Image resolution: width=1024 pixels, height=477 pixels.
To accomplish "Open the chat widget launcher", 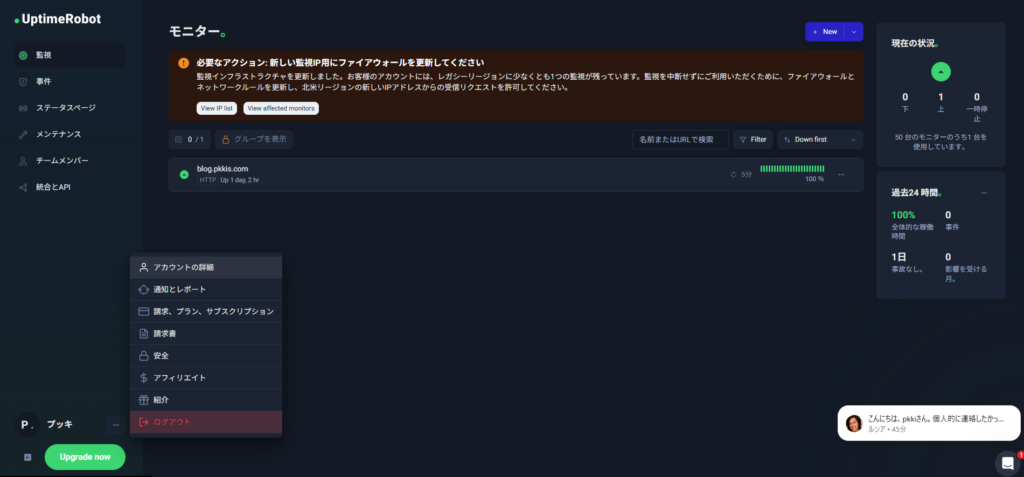I will point(1008,463).
